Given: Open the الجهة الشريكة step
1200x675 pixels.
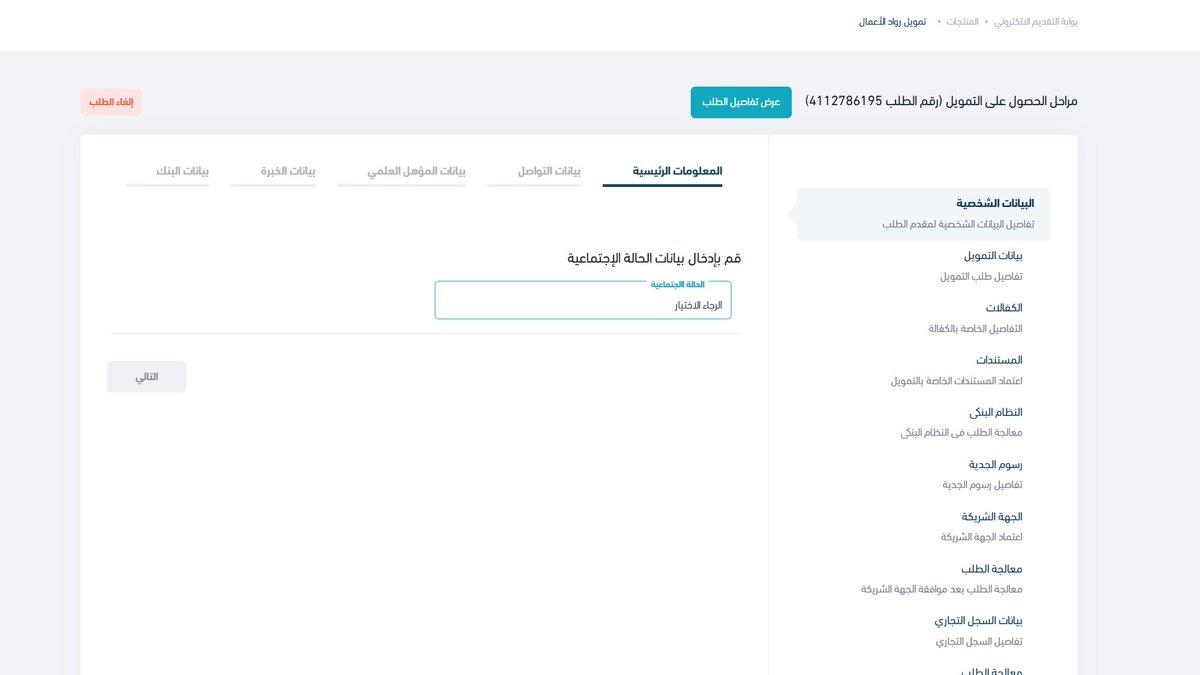Looking at the screenshot, I should [x=994, y=516].
